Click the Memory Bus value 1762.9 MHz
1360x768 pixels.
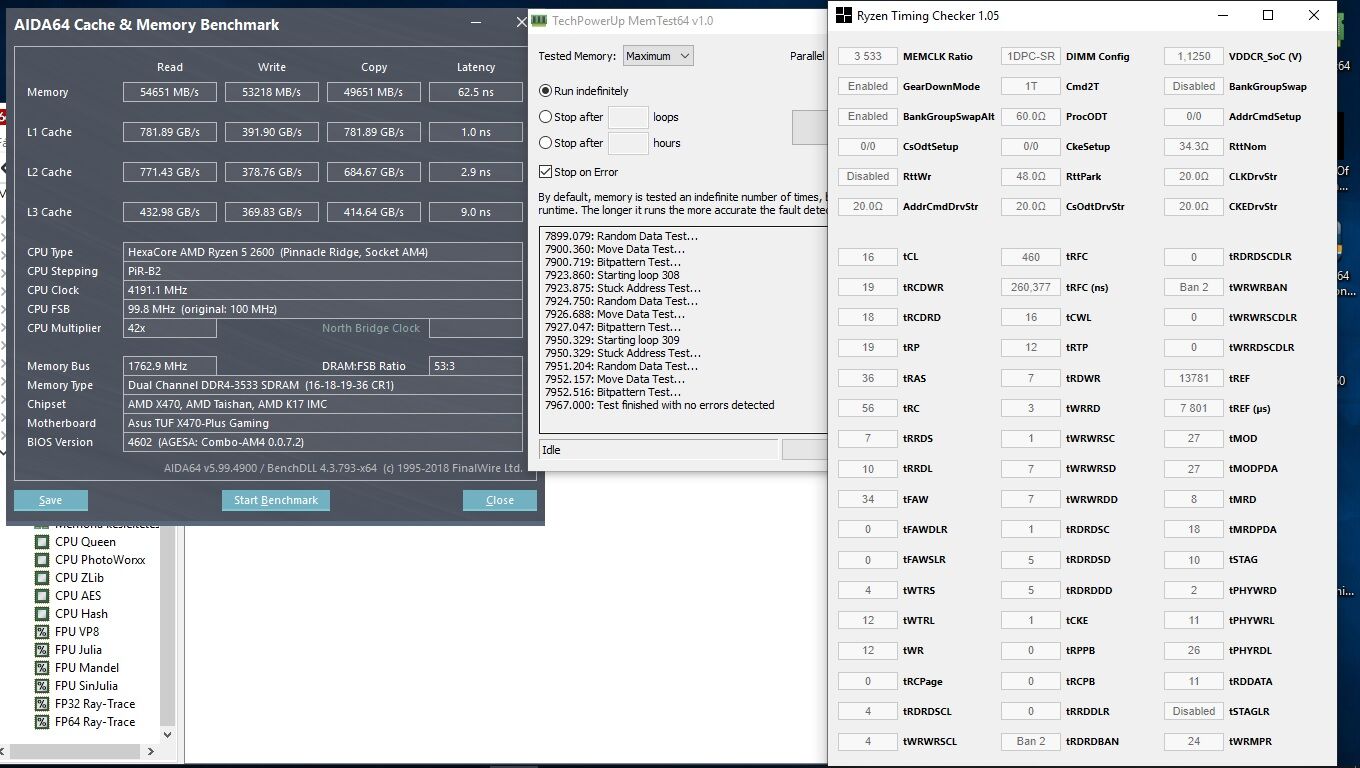tap(170, 366)
